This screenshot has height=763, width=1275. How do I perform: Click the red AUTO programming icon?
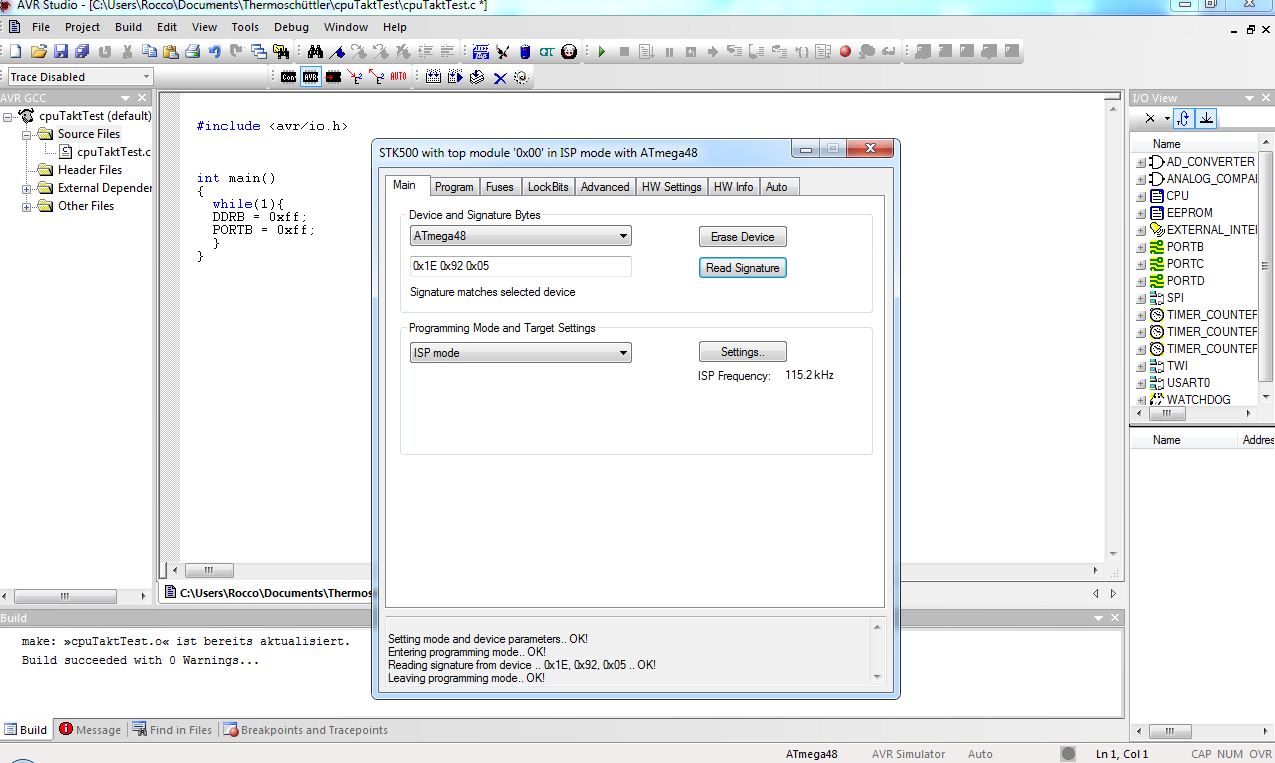click(398, 76)
